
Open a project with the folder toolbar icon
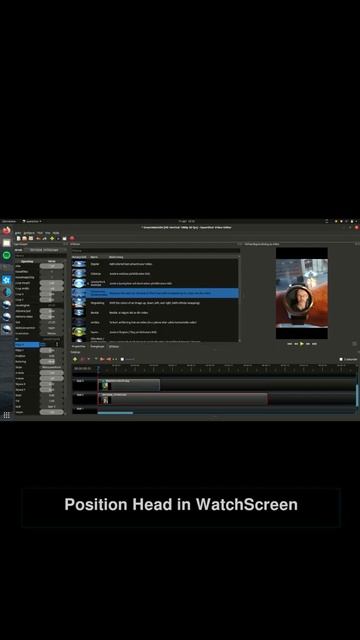tap(24, 238)
